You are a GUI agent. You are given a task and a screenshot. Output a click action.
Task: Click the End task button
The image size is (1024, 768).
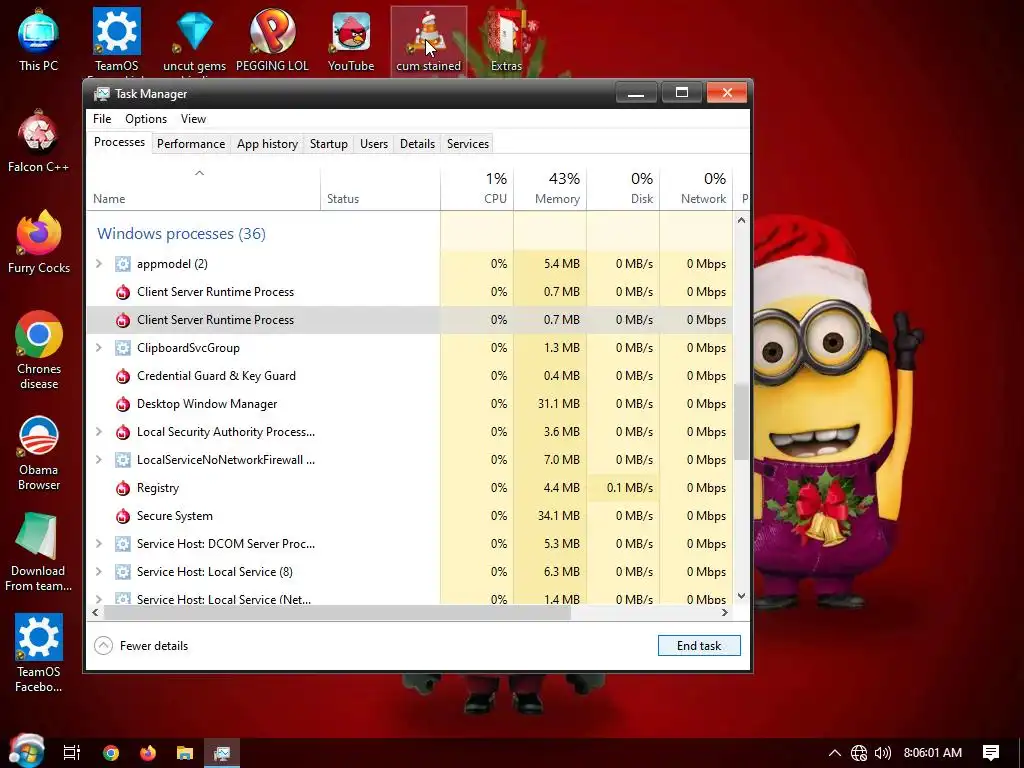point(699,646)
